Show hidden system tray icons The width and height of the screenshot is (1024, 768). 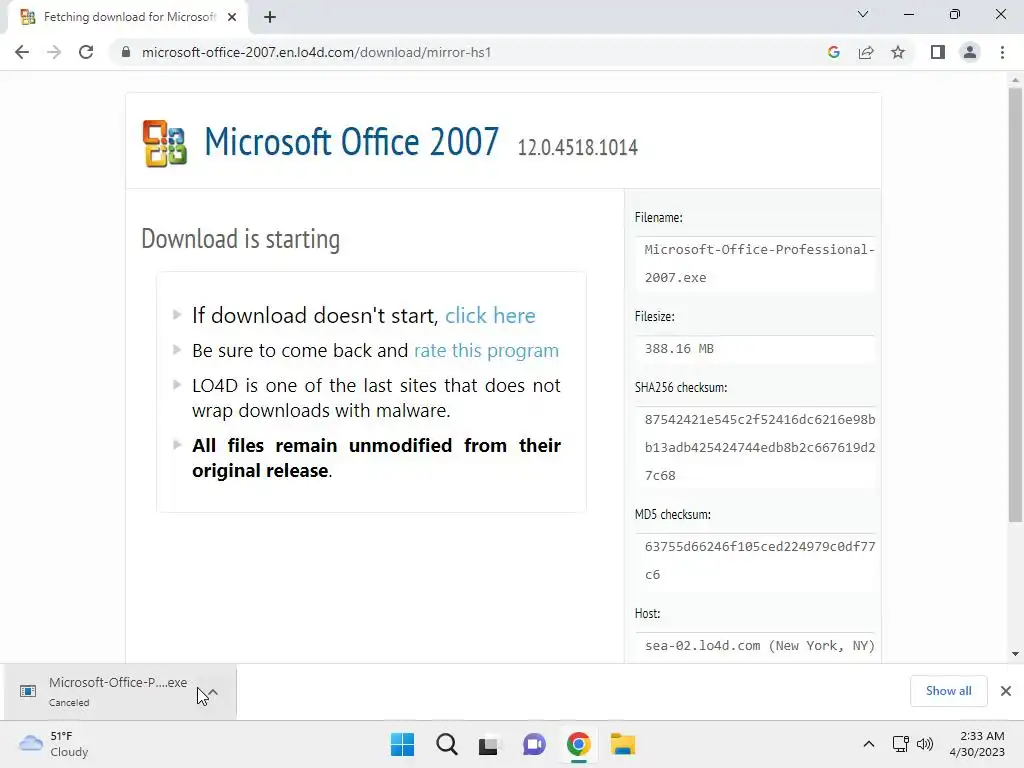(869, 744)
